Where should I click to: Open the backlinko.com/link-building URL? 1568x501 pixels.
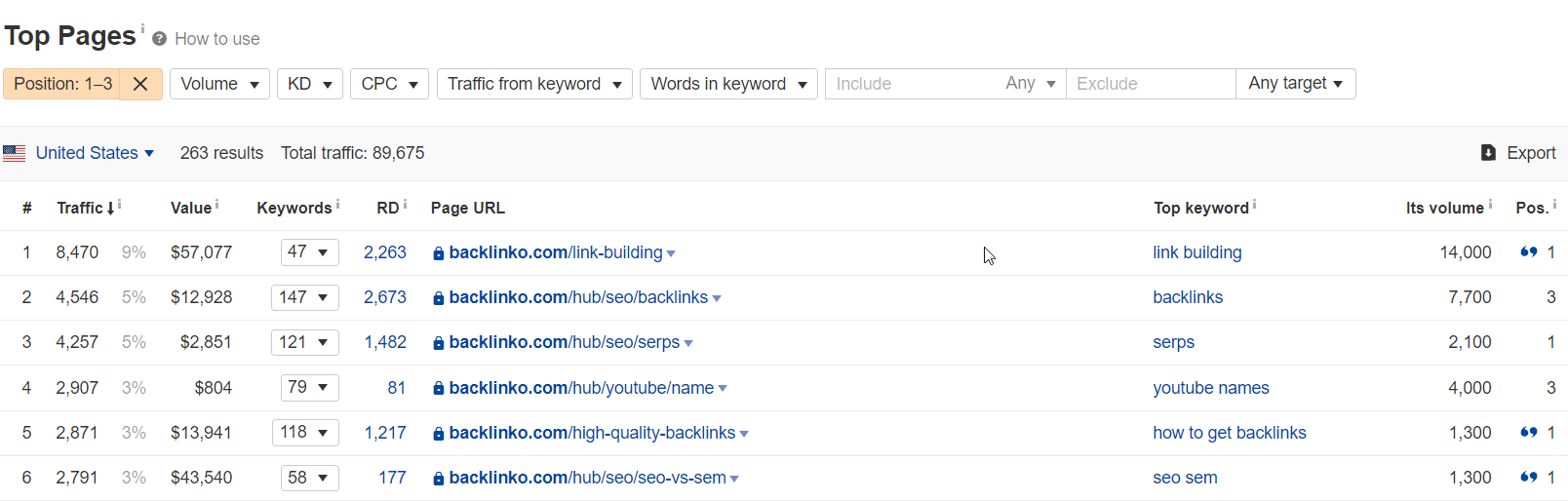pyautogui.click(x=556, y=252)
